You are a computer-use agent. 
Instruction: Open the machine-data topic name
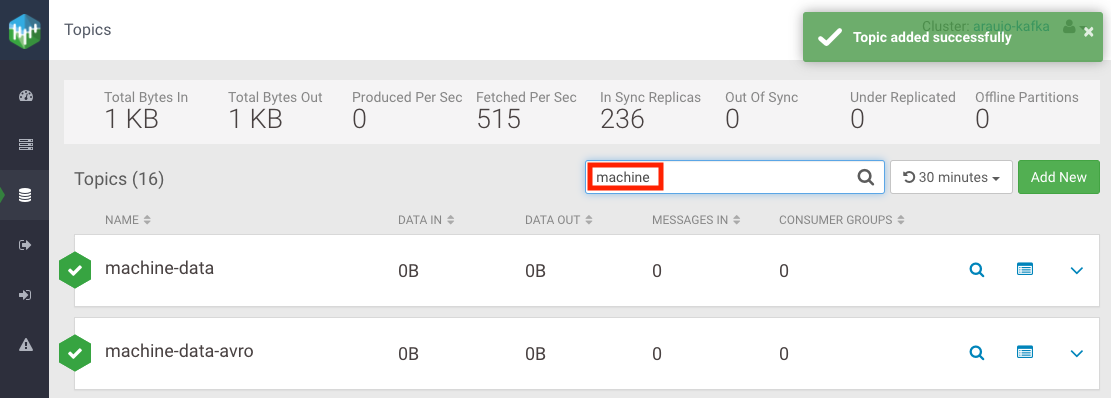[x=159, y=268]
